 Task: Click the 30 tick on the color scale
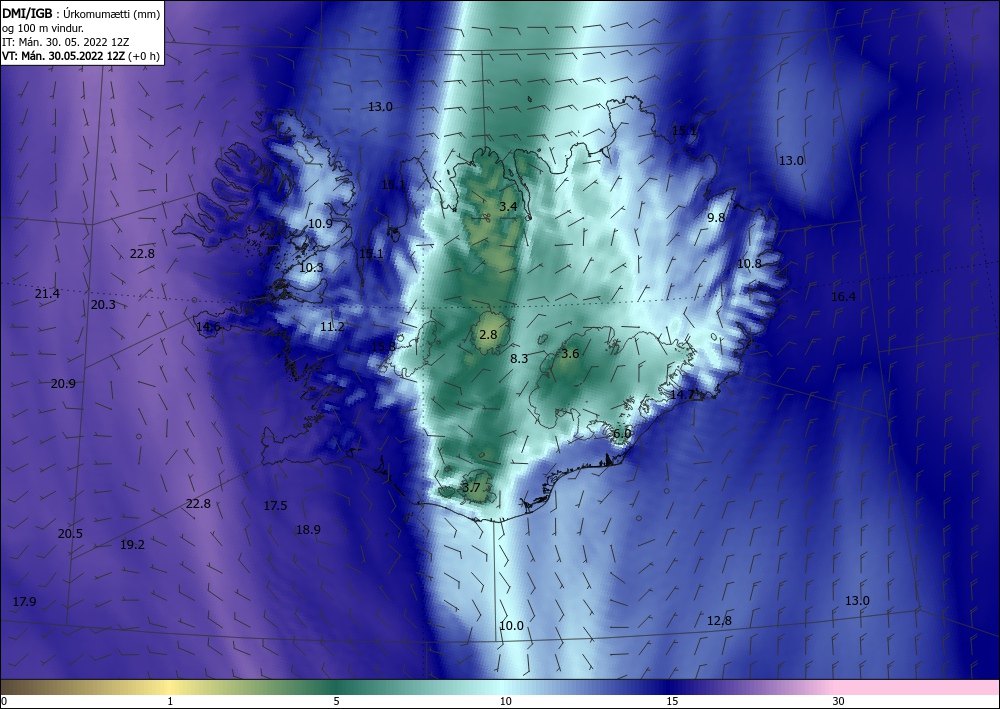[839, 702]
